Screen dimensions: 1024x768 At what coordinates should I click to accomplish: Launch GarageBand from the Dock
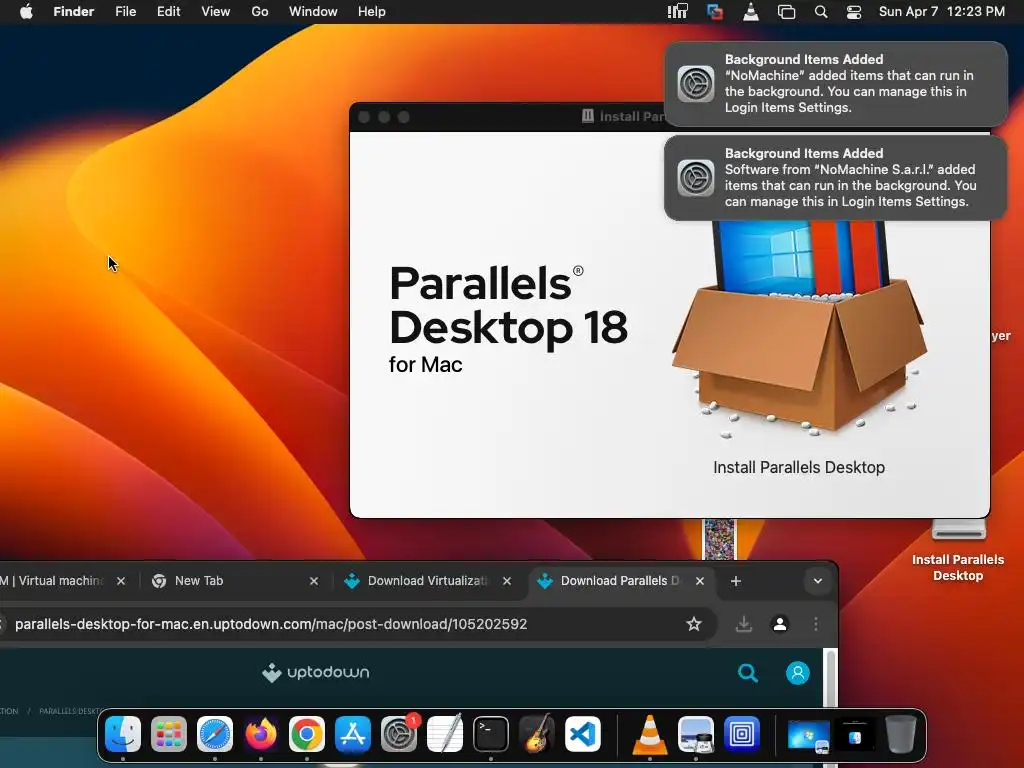(x=537, y=734)
